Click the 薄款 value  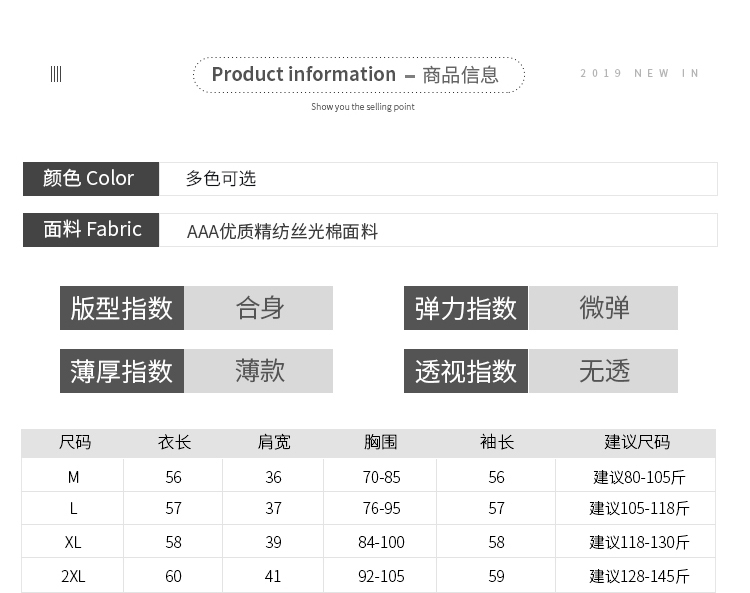[260, 371]
